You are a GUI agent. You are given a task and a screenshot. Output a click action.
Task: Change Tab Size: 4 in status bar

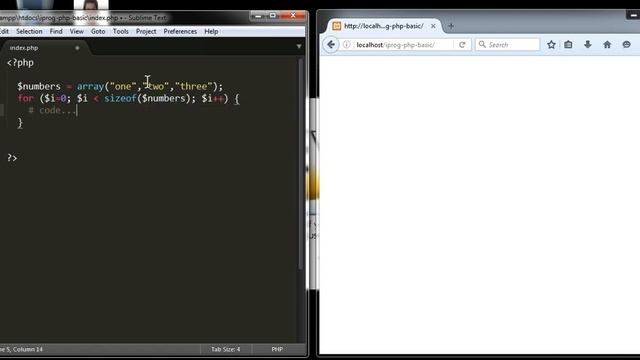click(225, 349)
